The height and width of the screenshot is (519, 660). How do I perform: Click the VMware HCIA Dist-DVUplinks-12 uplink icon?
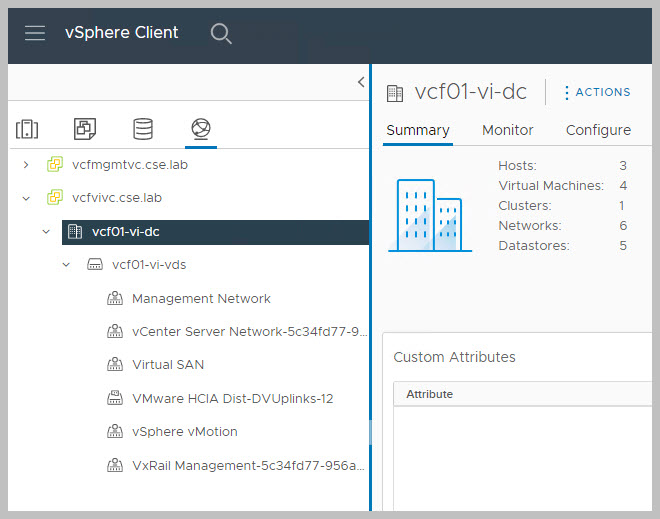114,398
